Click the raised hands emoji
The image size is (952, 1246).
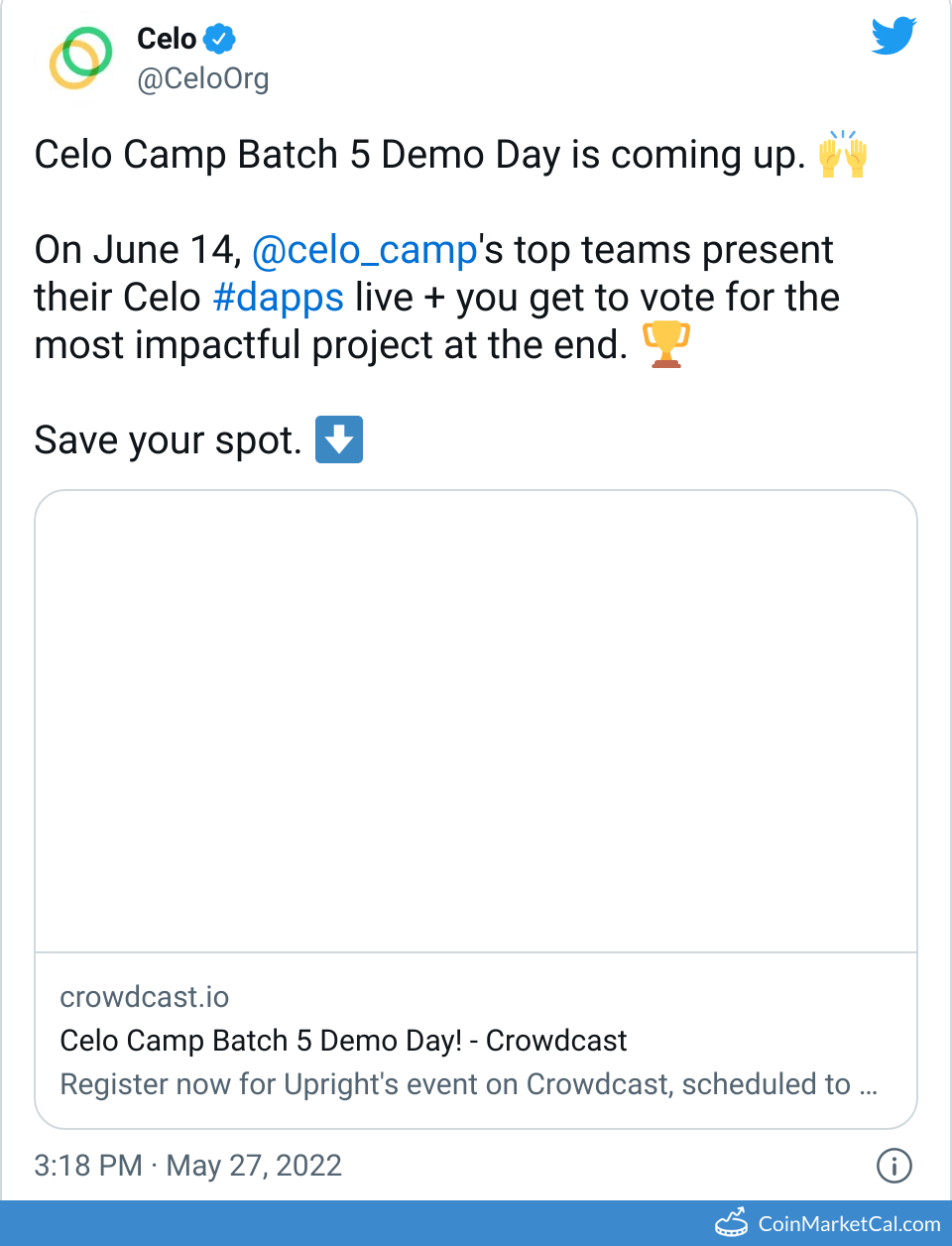click(842, 155)
